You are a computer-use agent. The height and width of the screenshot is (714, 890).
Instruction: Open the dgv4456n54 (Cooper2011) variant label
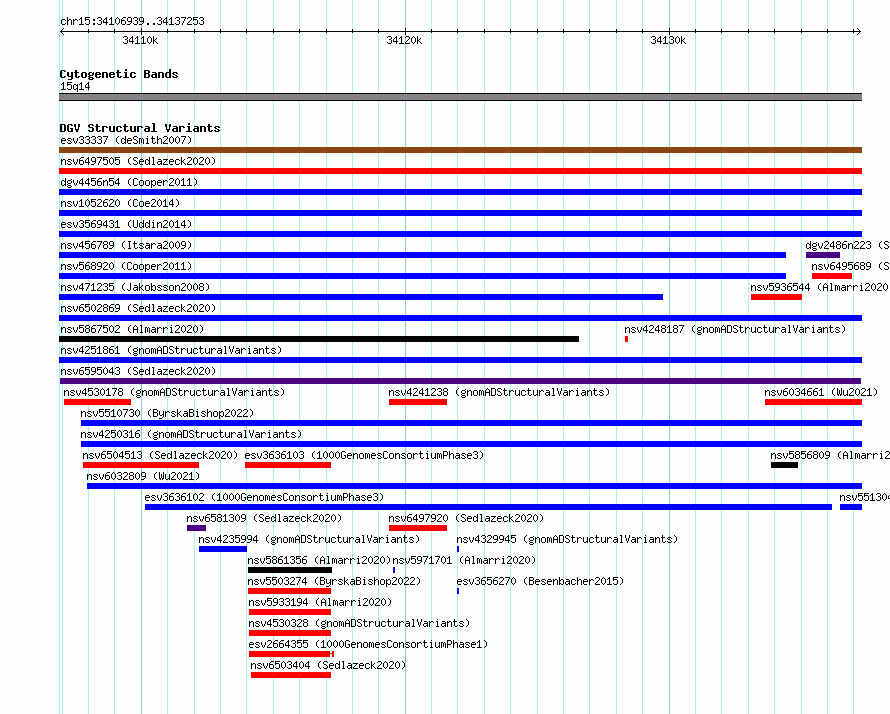[x=129, y=182]
